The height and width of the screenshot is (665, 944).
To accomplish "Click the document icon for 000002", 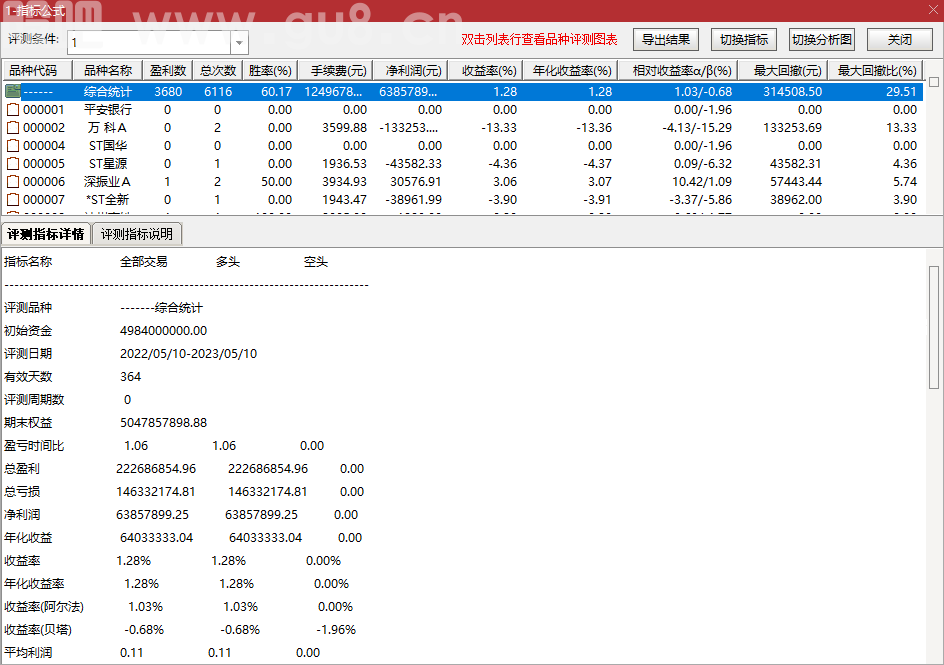I will coord(13,128).
